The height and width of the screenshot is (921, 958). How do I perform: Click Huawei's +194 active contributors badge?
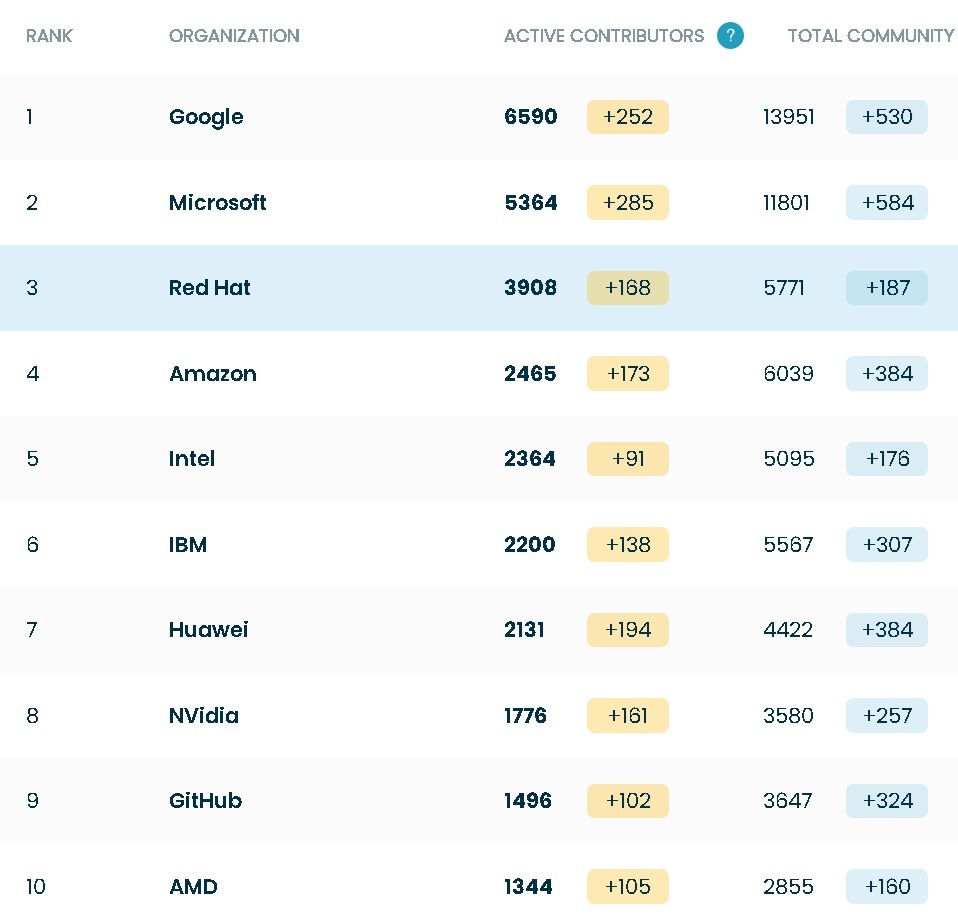click(628, 630)
